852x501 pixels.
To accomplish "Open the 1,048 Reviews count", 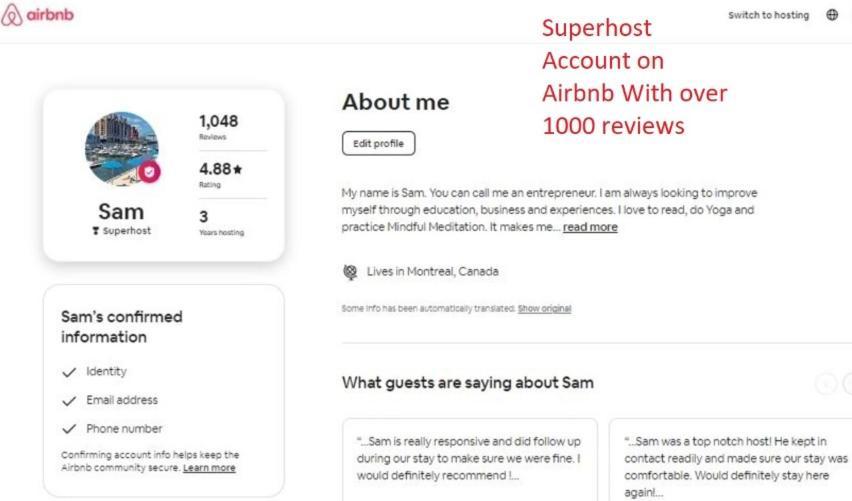I will (x=218, y=127).
